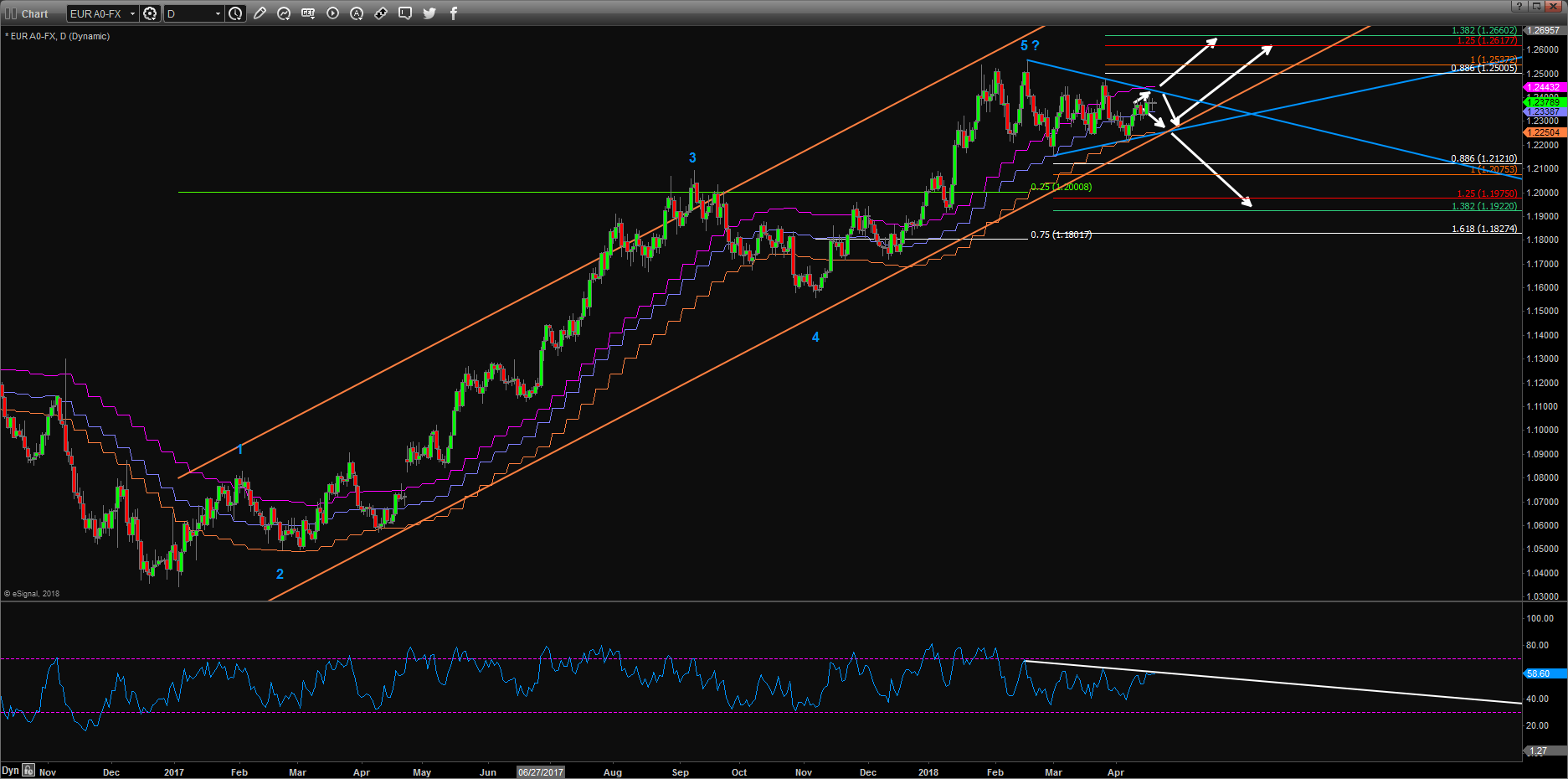This screenshot has width=1568, height=779.
Task: Click the 'Chart' window title label
Action: coord(35,14)
